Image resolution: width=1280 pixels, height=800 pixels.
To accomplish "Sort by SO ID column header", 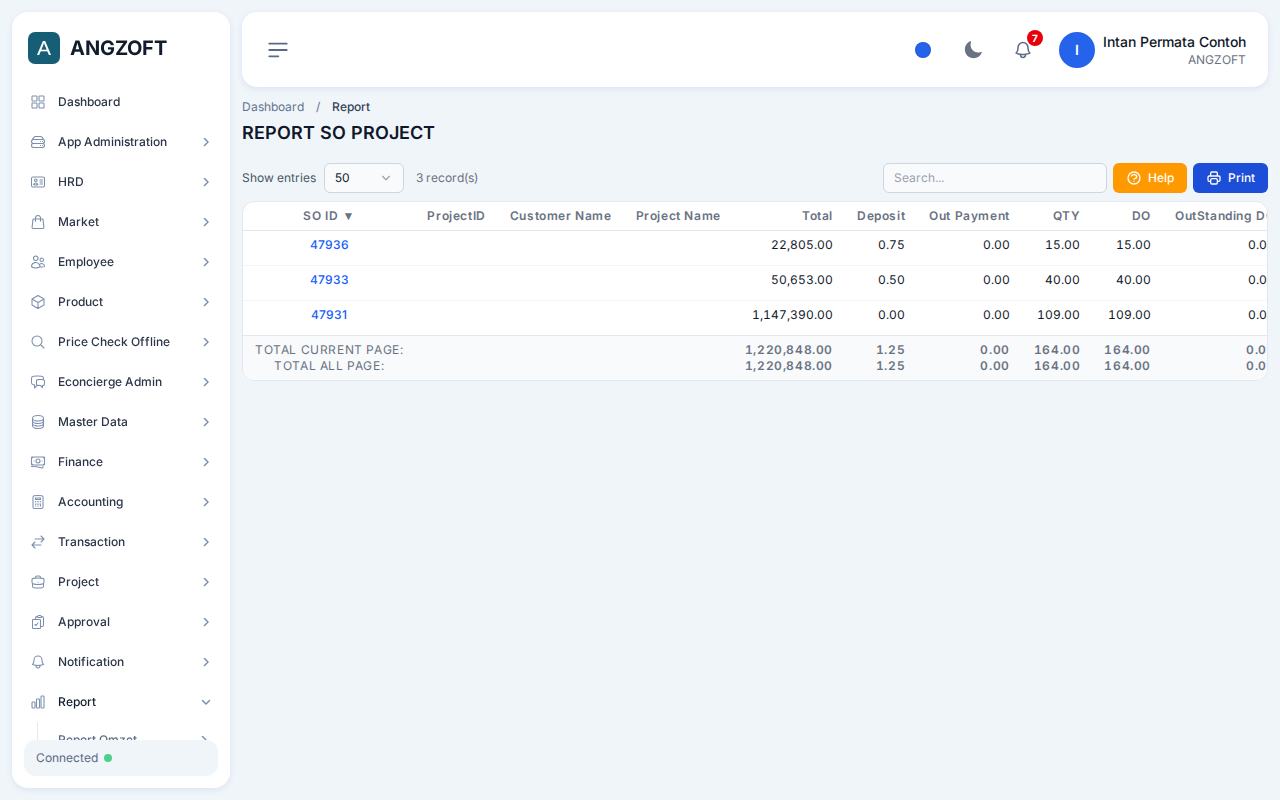I will pos(329,216).
